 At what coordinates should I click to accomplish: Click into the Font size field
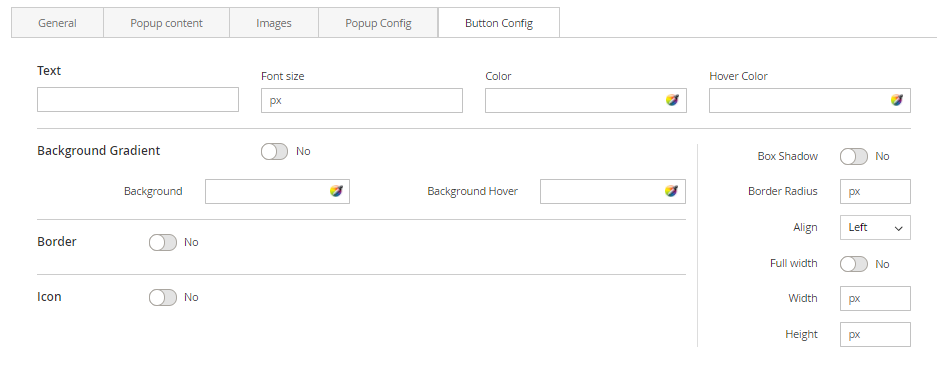tap(362, 100)
